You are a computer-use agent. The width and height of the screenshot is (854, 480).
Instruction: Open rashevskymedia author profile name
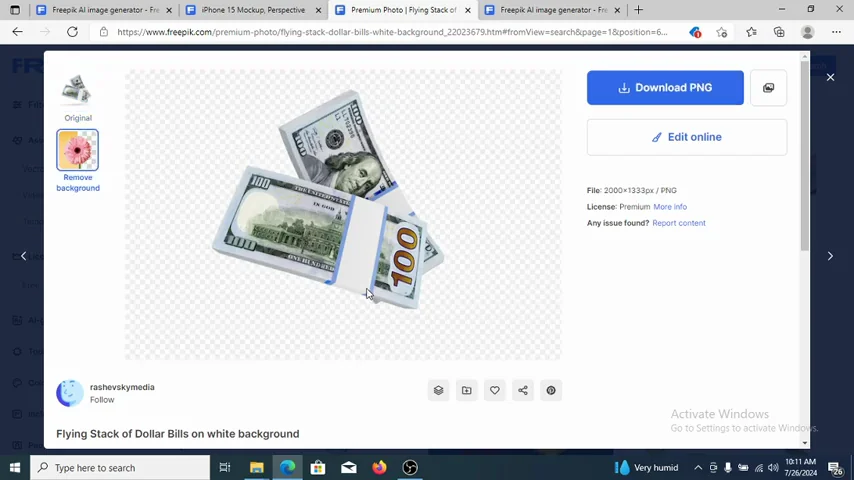coord(122,387)
